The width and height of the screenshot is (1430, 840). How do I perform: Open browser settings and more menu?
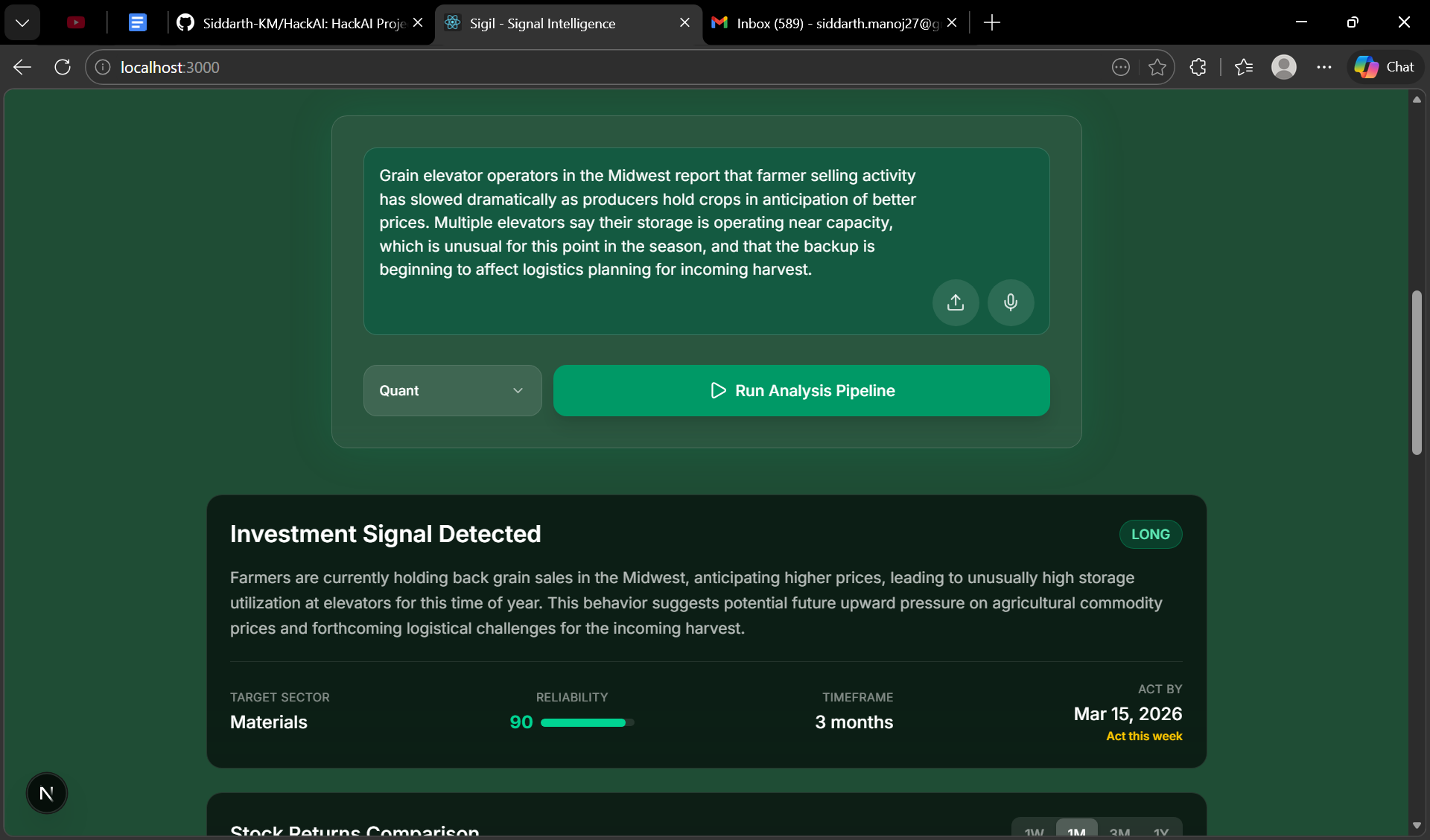tap(1323, 67)
